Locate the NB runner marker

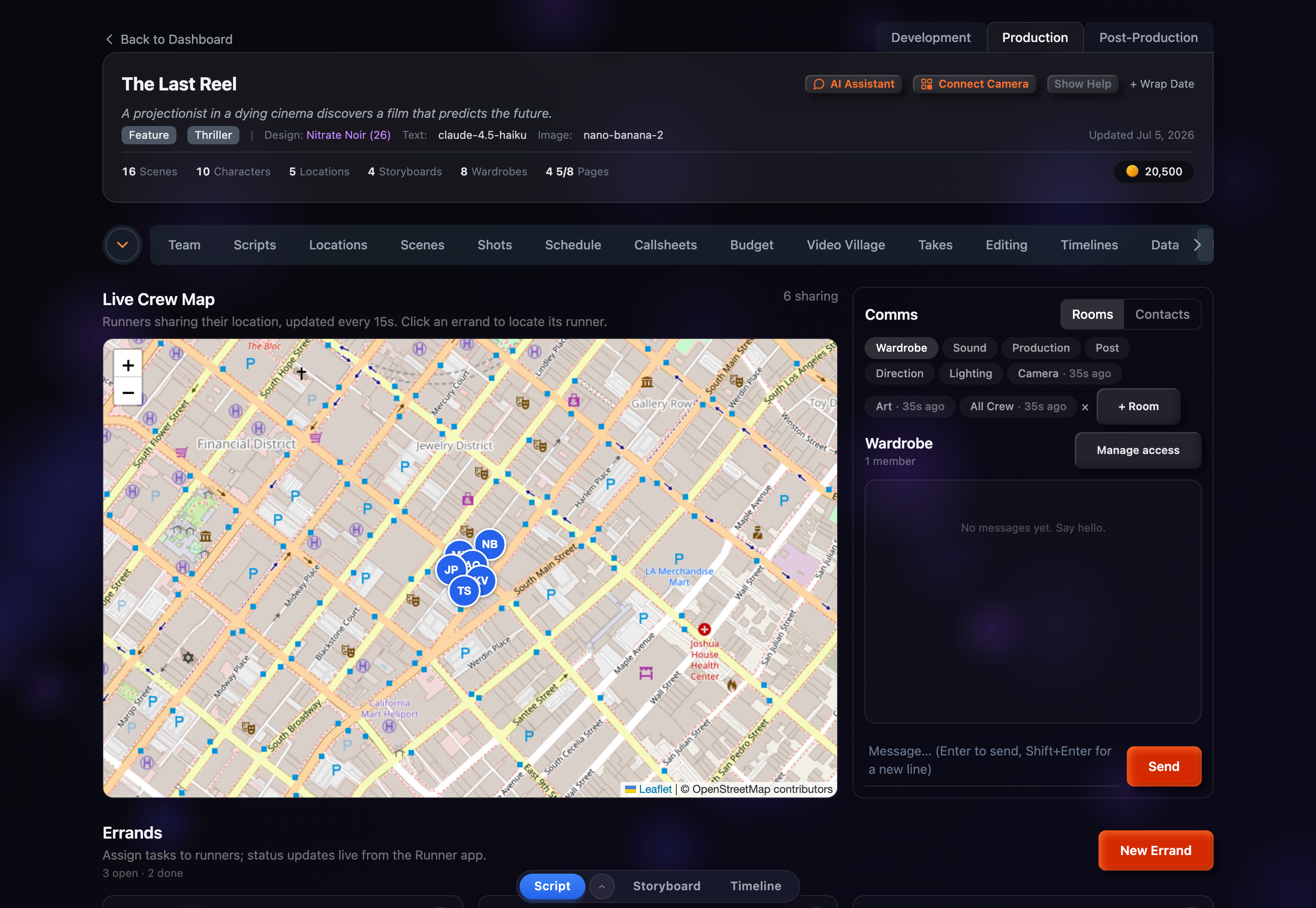pos(489,544)
